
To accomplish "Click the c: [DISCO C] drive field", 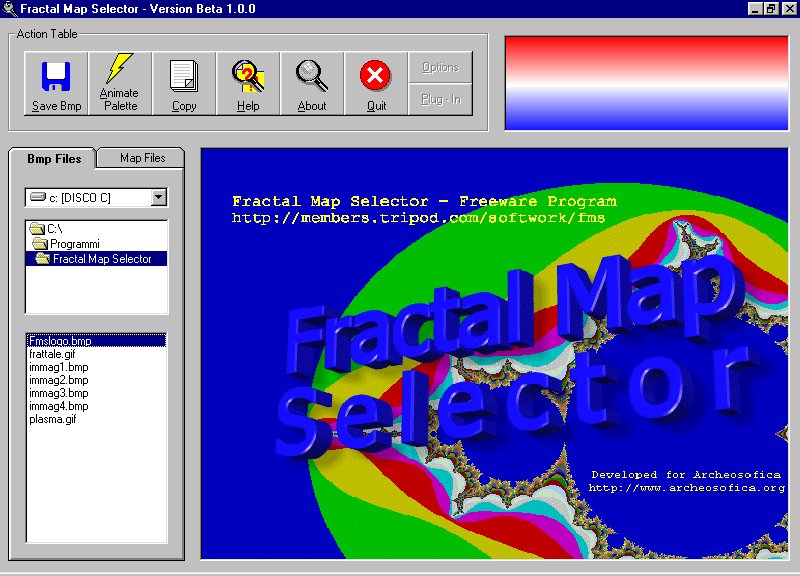I will (96, 197).
